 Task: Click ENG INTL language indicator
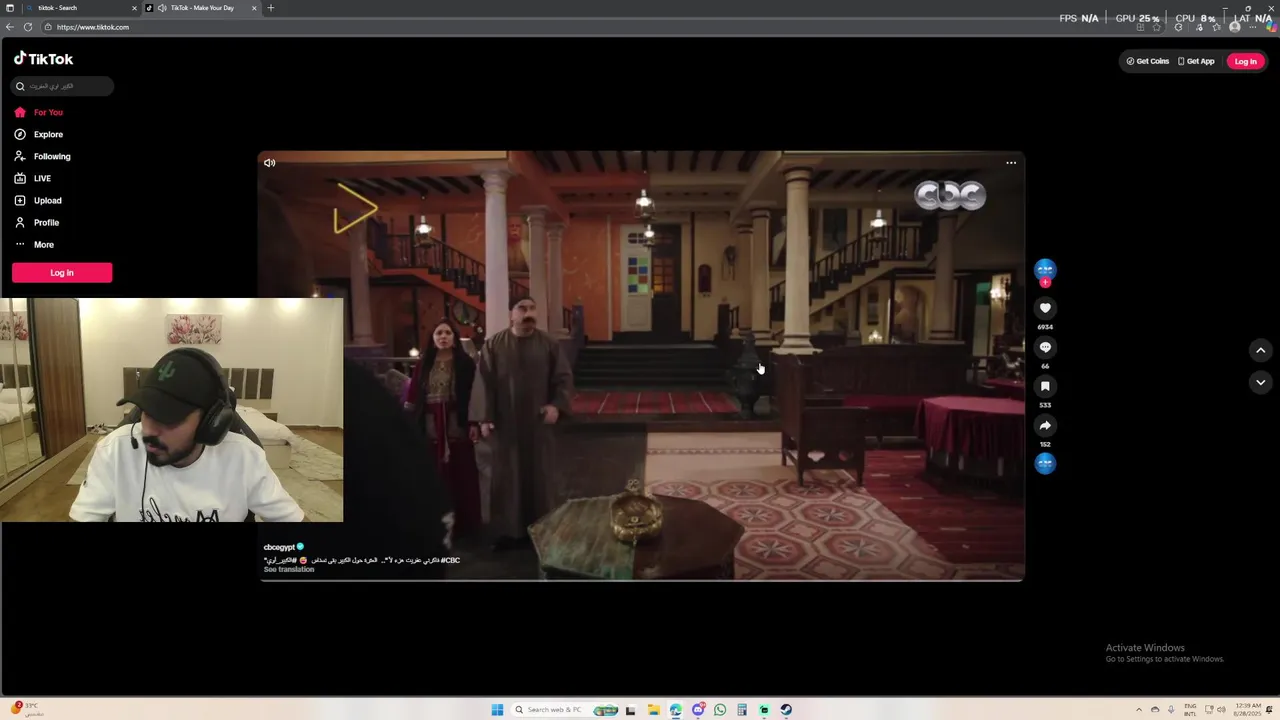pyautogui.click(x=1190, y=710)
